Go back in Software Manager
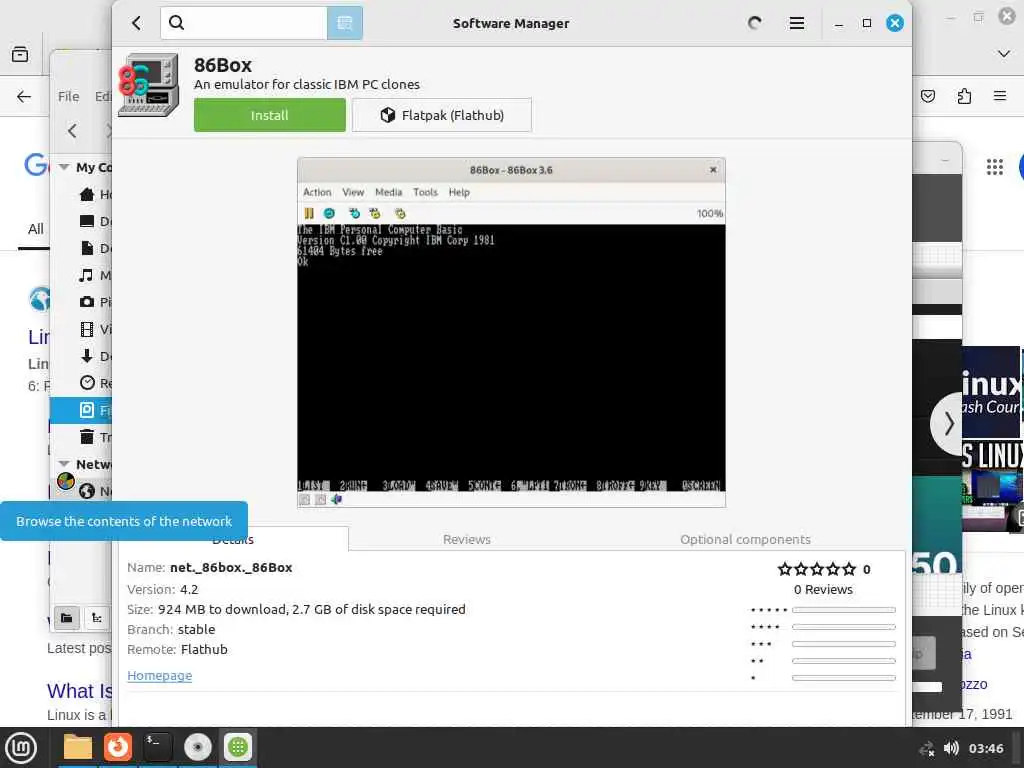 coord(136,24)
